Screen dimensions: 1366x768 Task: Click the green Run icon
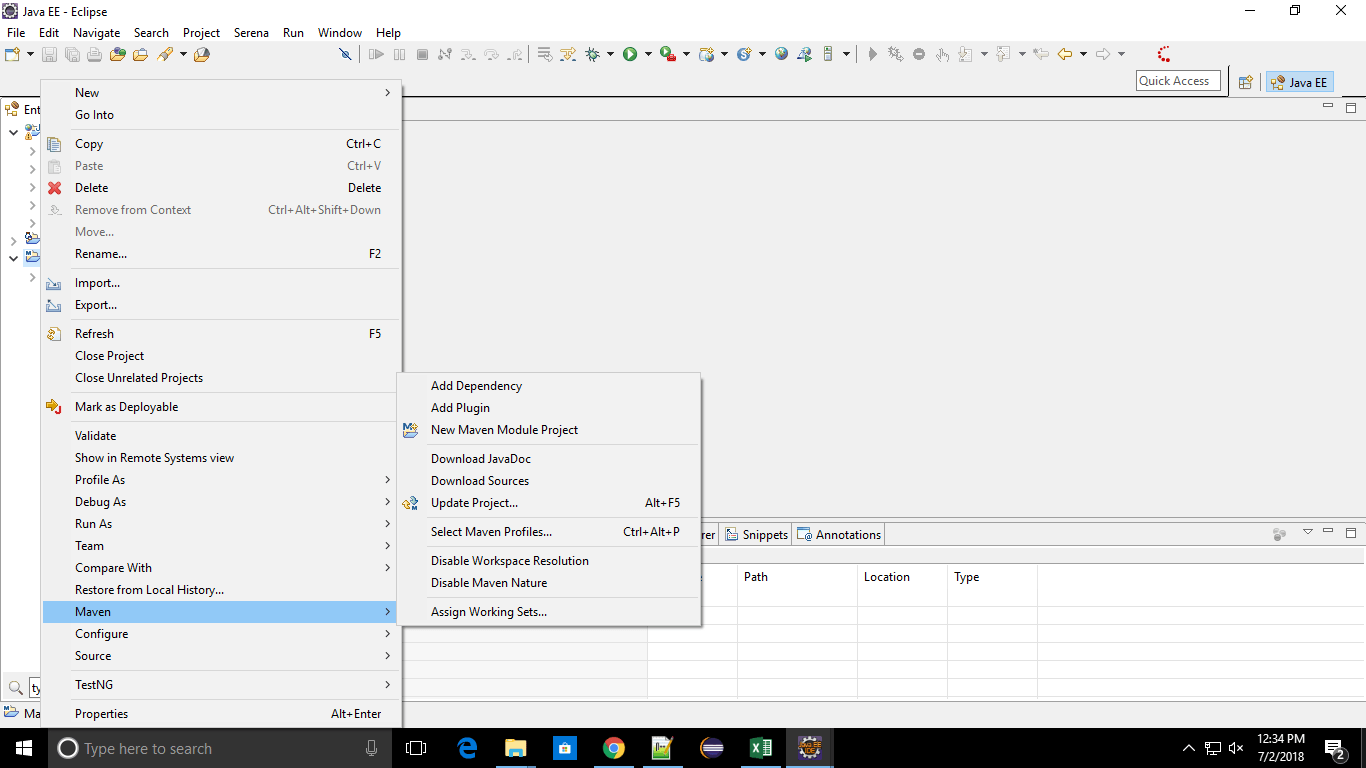(x=630, y=54)
